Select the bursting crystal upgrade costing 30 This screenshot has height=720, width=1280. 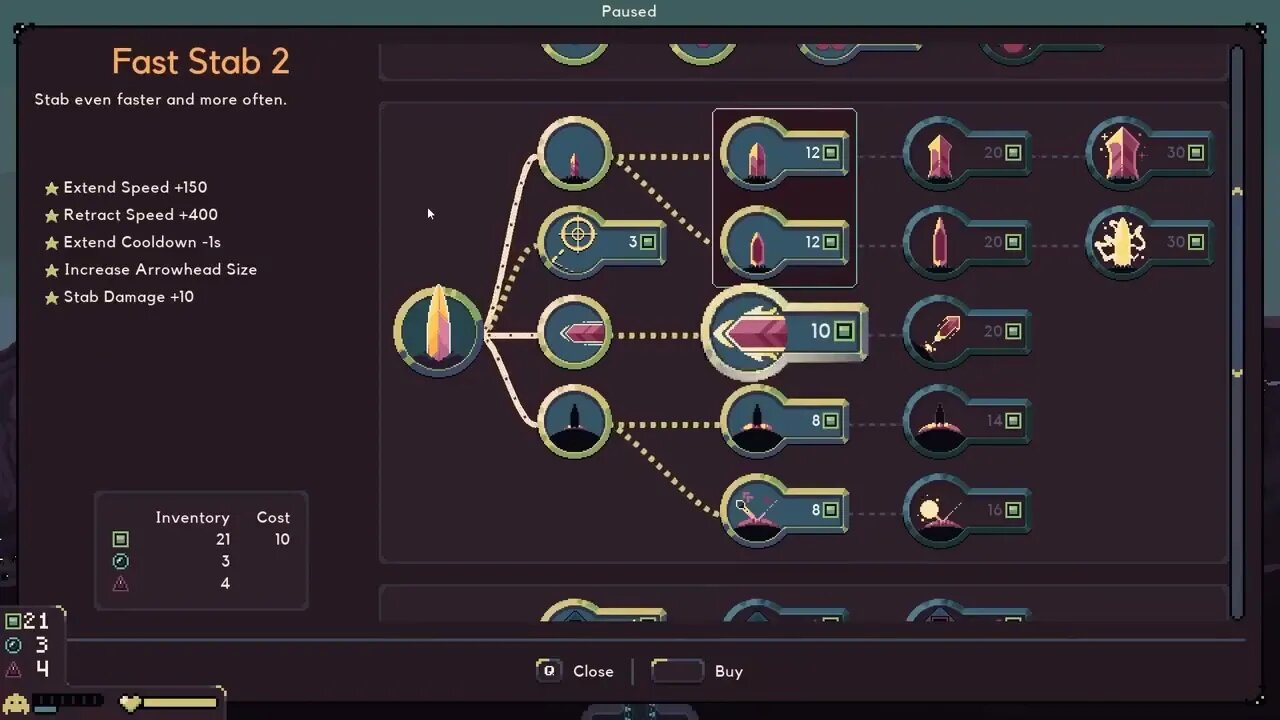pyautogui.click(x=1150, y=242)
